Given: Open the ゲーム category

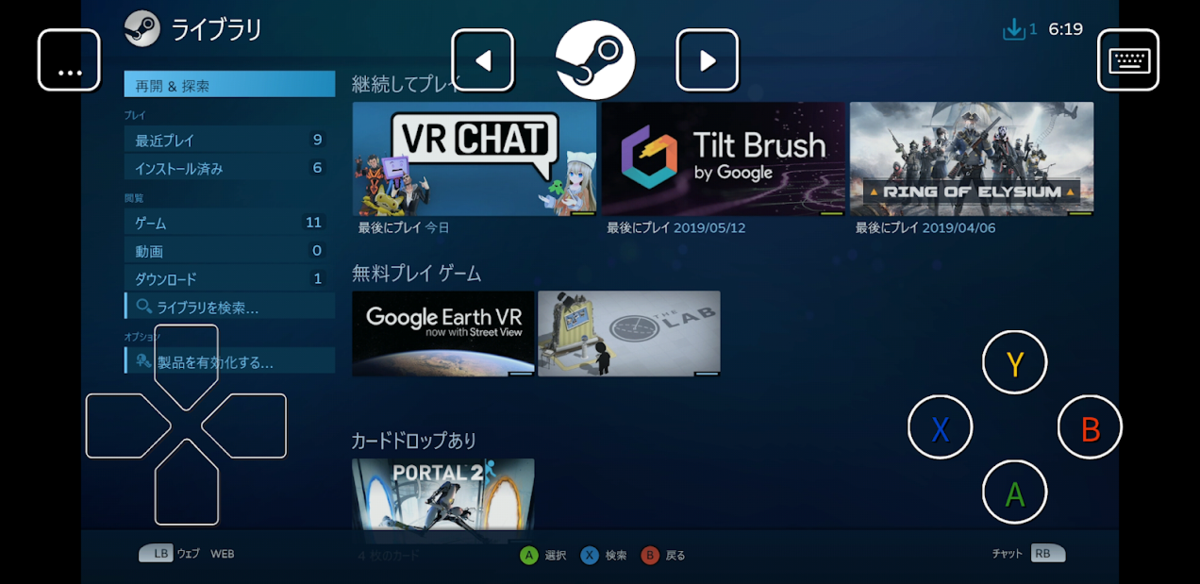Looking at the screenshot, I should click(x=229, y=223).
